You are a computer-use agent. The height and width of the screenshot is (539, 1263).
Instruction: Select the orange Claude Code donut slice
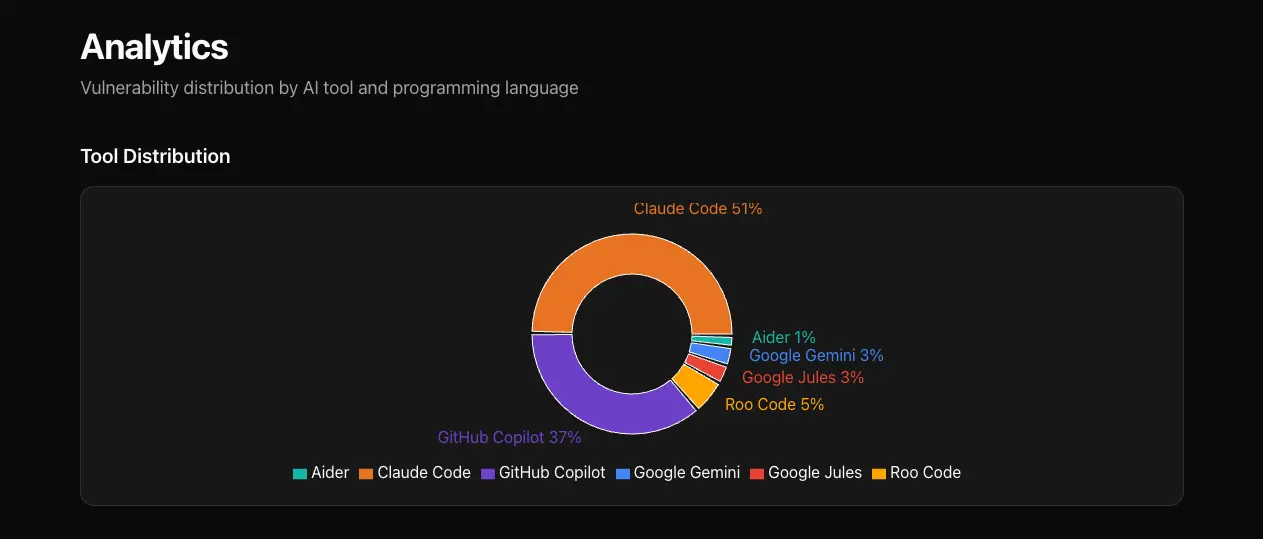coord(632,254)
